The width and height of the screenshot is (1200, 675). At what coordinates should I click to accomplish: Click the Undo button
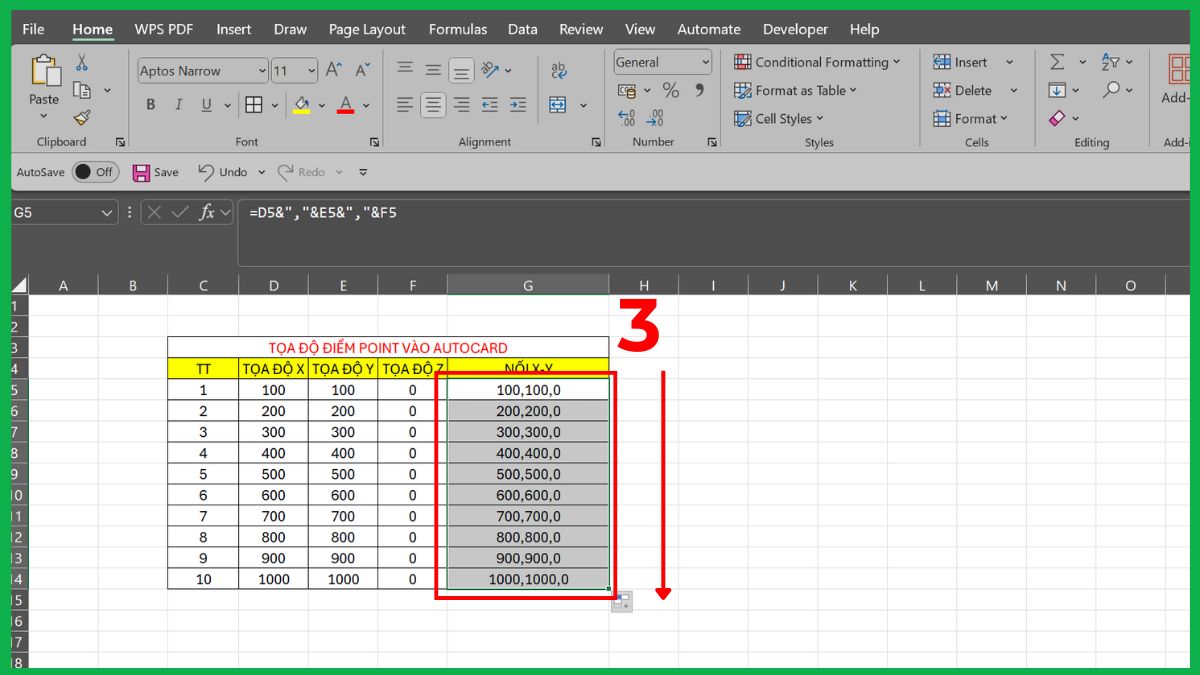click(x=220, y=171)
